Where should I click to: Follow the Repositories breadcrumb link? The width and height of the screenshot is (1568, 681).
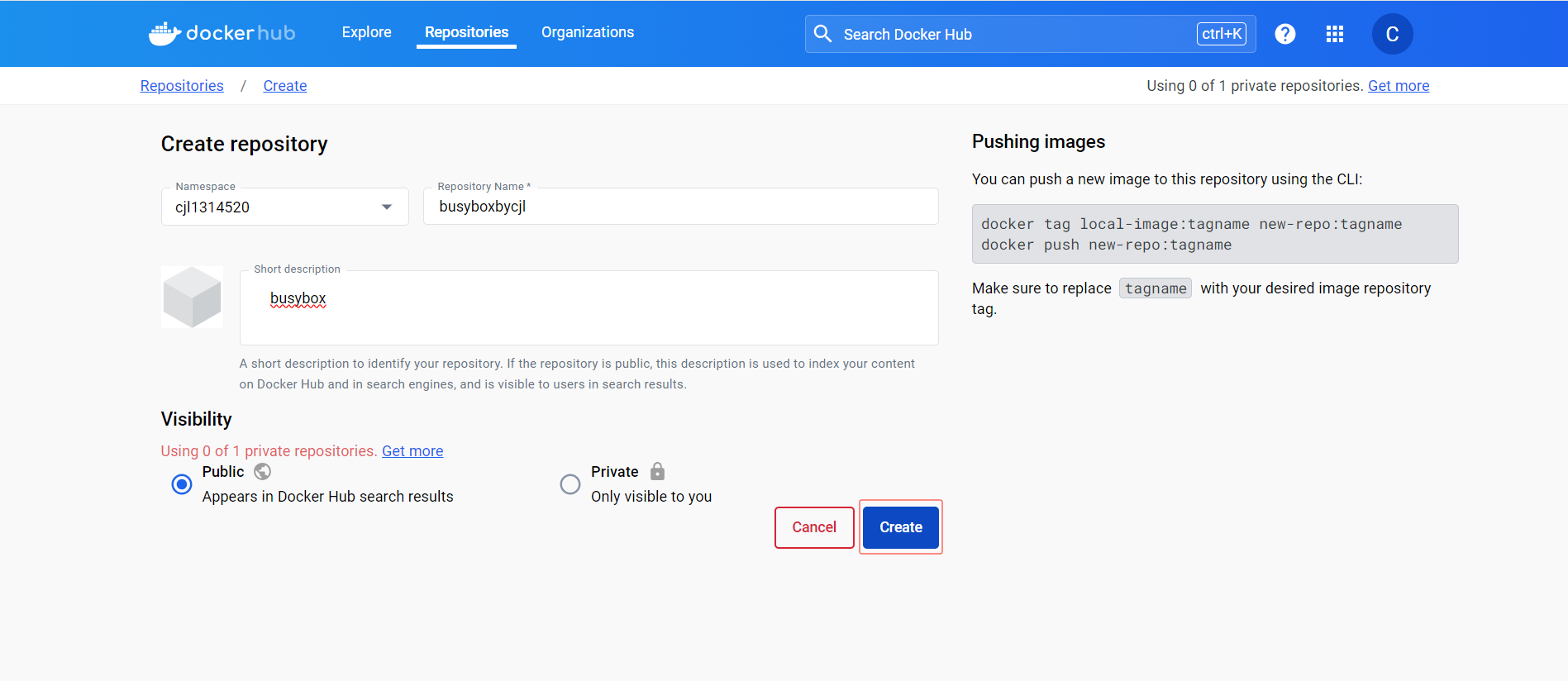182,86
